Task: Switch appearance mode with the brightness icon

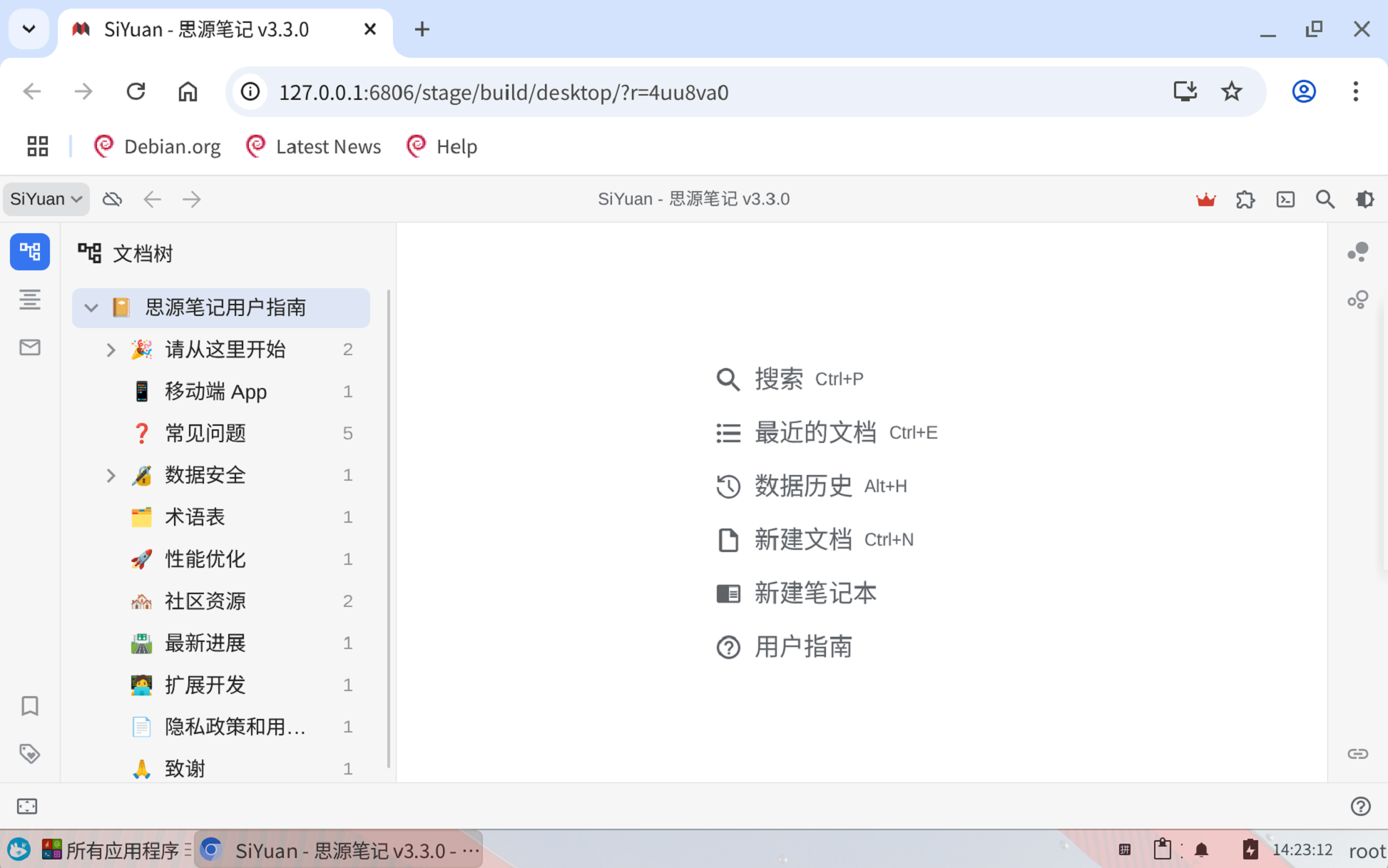Action: point(1364,199)
